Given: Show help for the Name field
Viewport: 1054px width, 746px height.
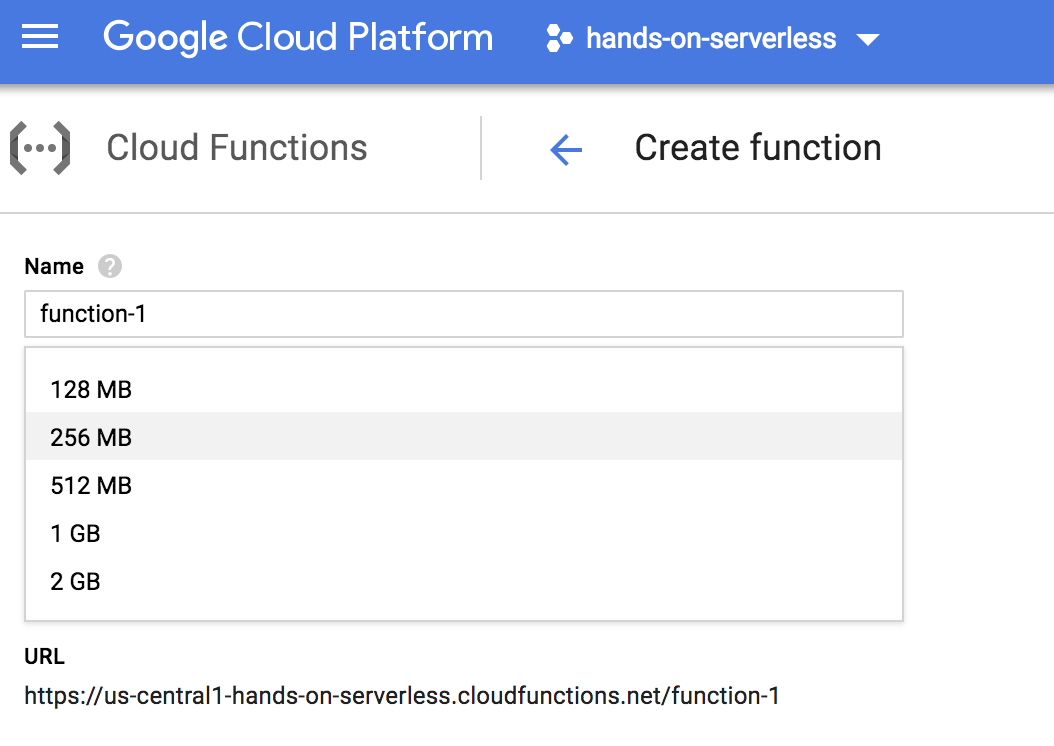Looking at the screenshot, I should 110,267.
